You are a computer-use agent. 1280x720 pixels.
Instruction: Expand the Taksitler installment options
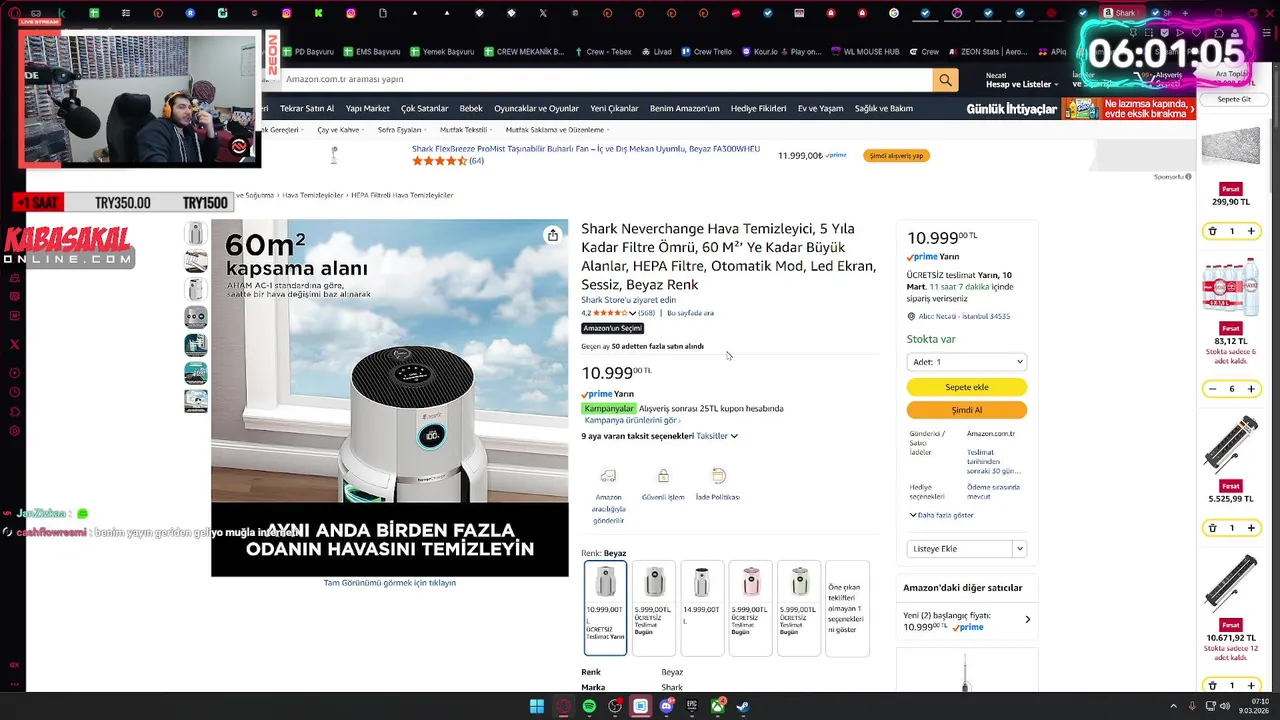coord(717,436)
